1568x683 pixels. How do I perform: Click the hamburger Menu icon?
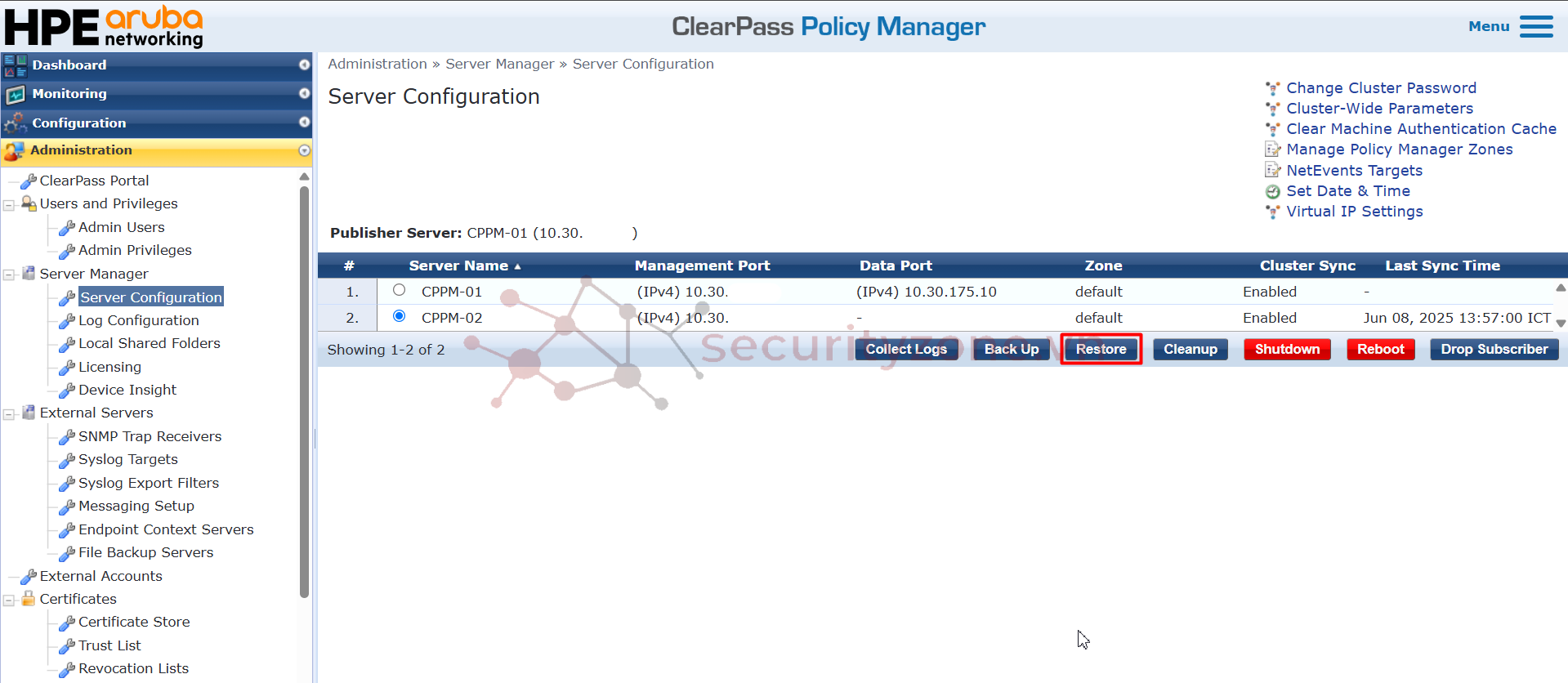1536,27
